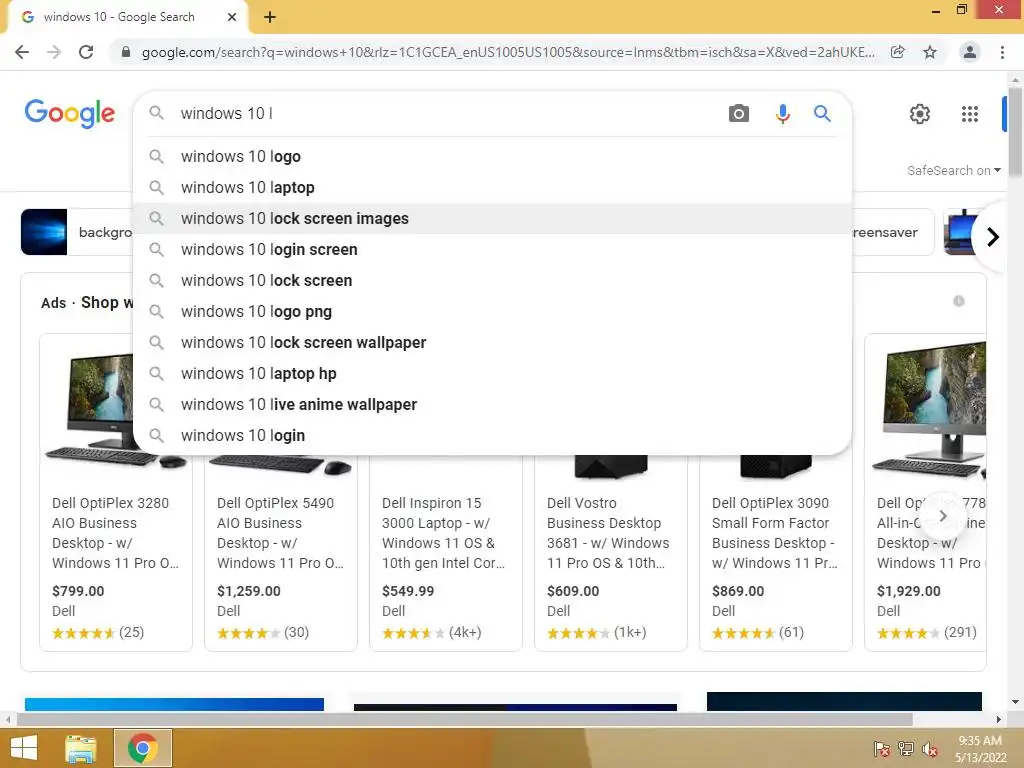The image size is (1024, 768).
Task: Select suggestion windows 10 laptop
Action: tap(492, 187)
